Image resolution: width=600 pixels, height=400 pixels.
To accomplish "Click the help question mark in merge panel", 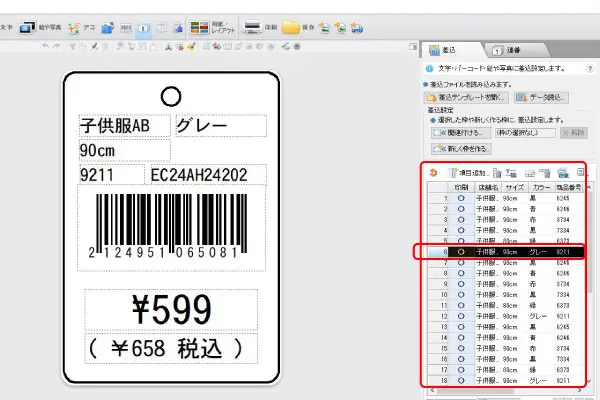I will (x=589, y=69).
